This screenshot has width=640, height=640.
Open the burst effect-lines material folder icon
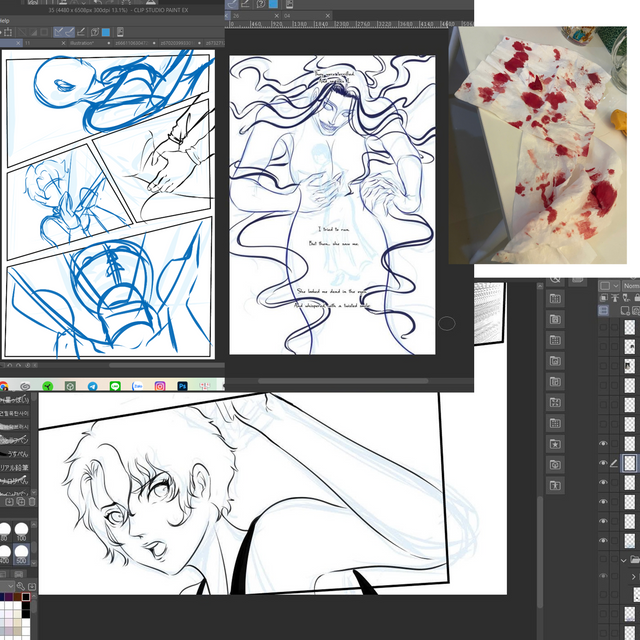(555, 402)
